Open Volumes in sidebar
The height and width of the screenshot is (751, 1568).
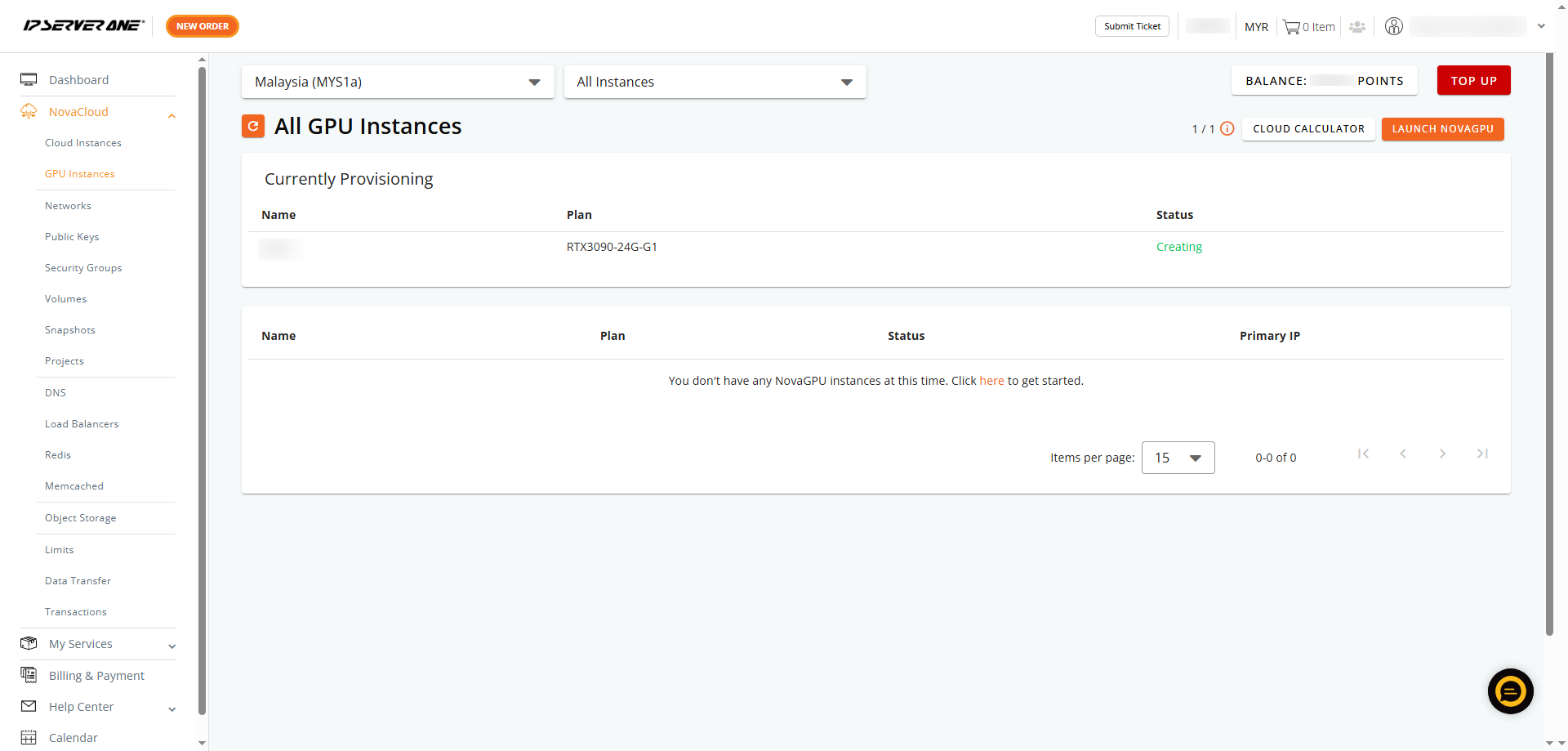[65, 298]
